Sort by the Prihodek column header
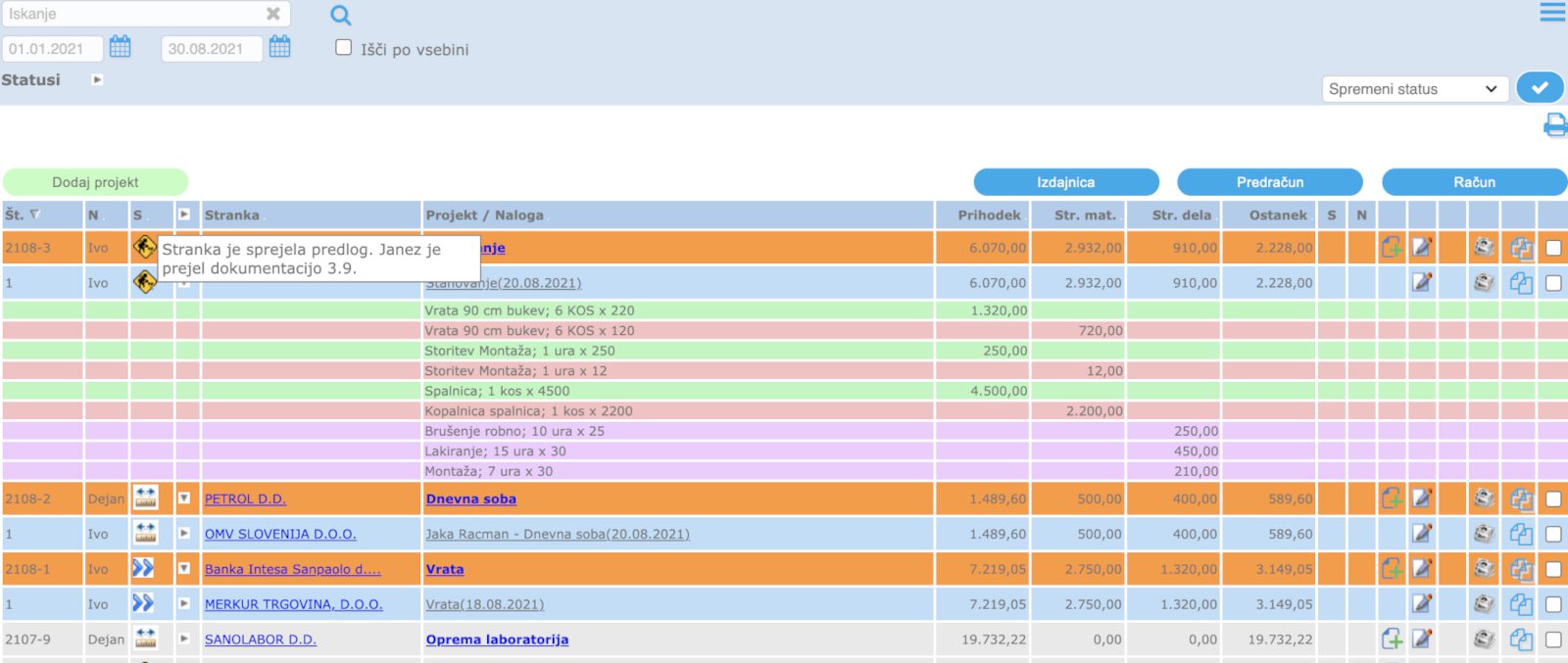The height and width of the screenshot is (663, 1568). (988, 215)
